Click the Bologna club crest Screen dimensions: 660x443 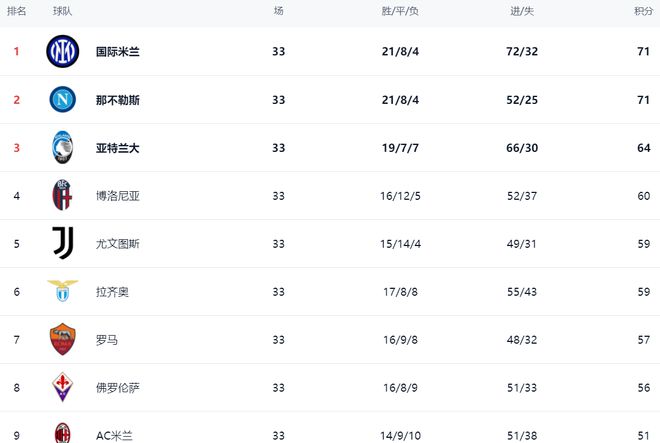(62, 196)
